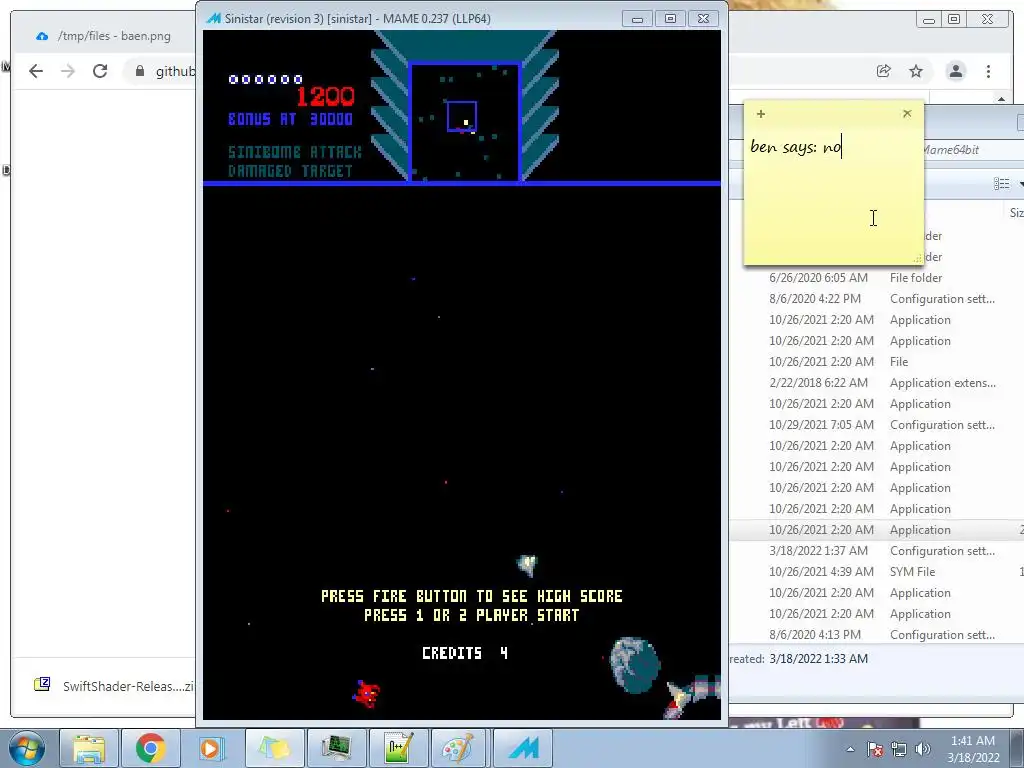Select the 10/26/2021 4:39 AM SYM File row
This screenshot has height=768, width=1024.
[x=876, y=571]
